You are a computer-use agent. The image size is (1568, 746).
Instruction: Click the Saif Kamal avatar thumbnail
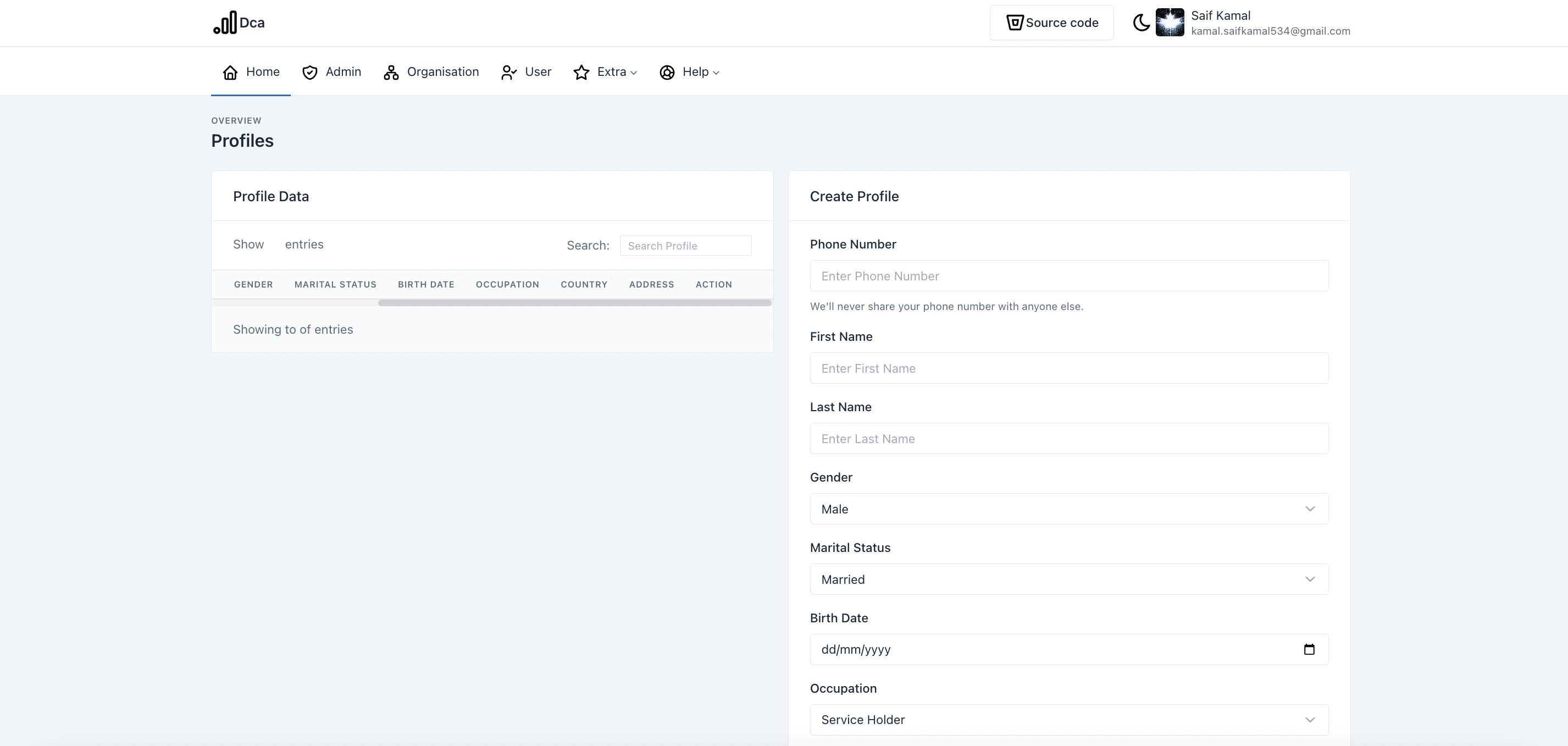coord(1170,23)
